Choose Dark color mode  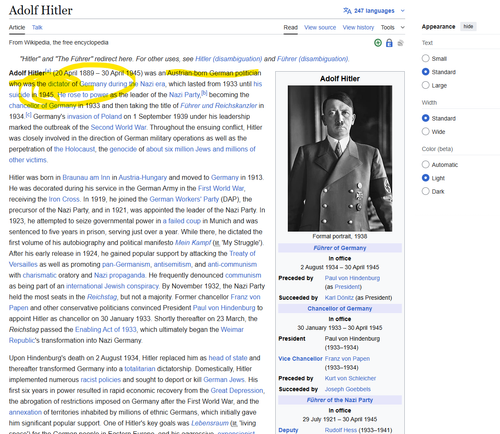425,191
